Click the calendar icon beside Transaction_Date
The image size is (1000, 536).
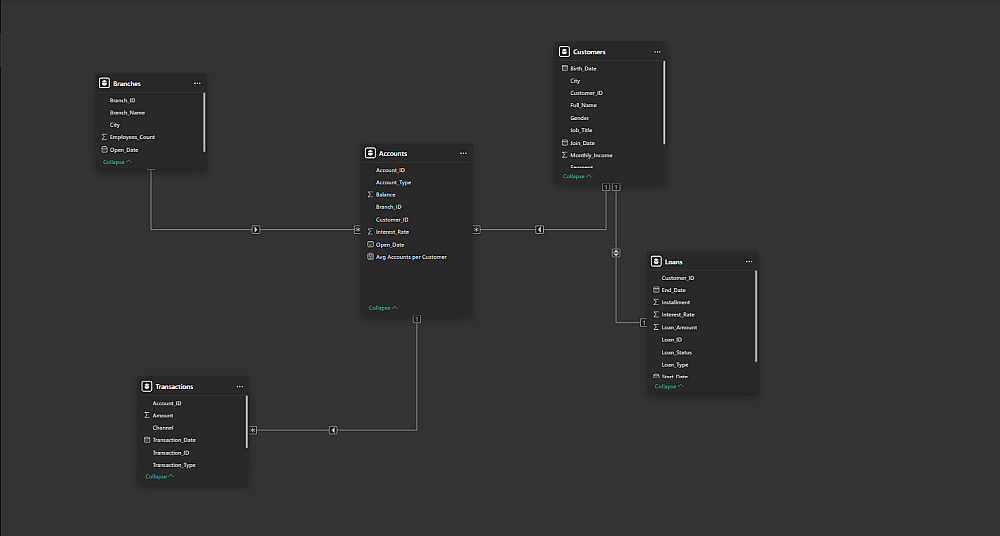(x=147, y=440)
